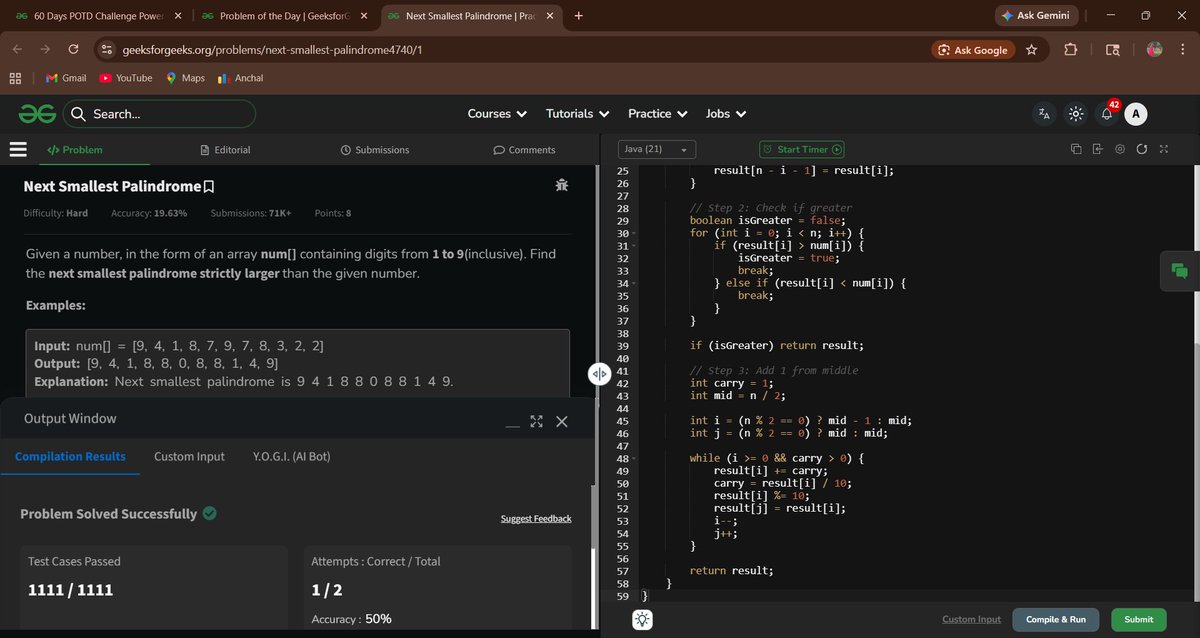Select the Compilation Results tab
This screenshot has height=638, width=1200.
pos(70,456)
